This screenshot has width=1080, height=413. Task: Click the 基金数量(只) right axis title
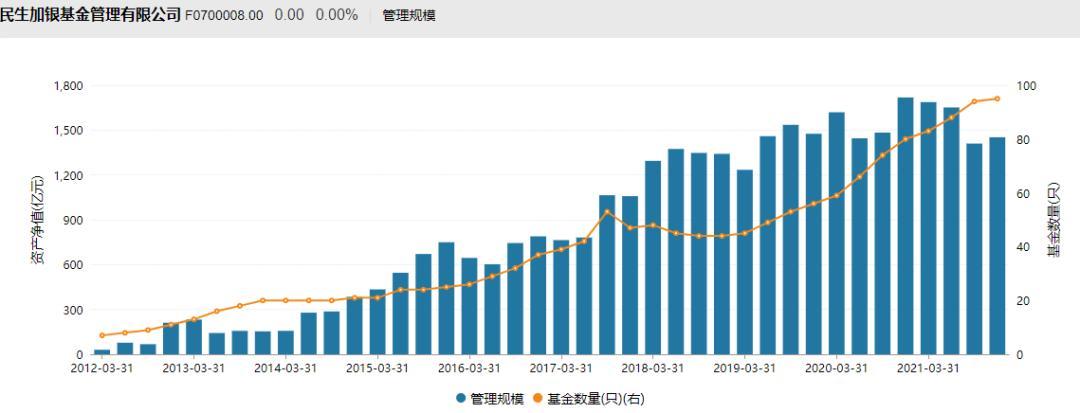(1053, 220)
